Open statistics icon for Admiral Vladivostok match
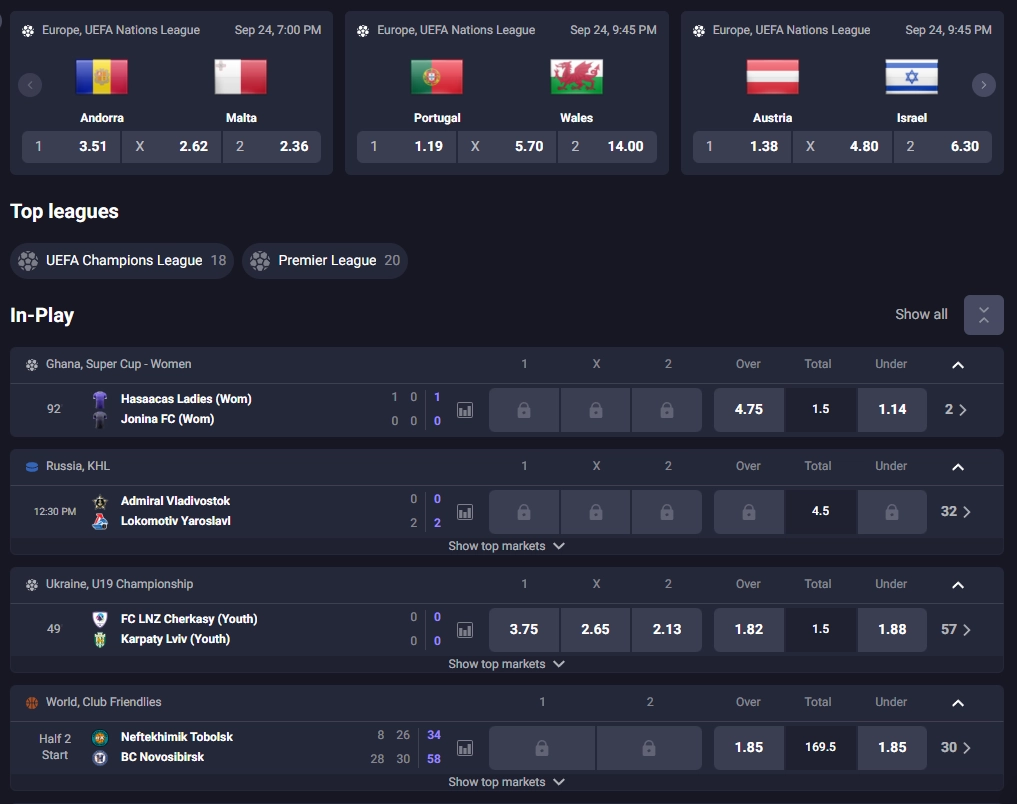 pyautogui.click(x=465, y=512)
